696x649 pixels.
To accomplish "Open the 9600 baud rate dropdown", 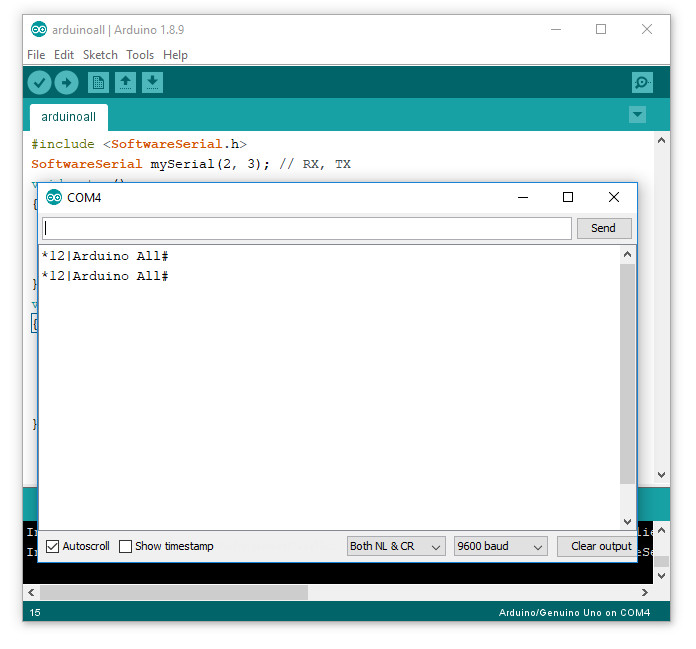I will point(501,546).
